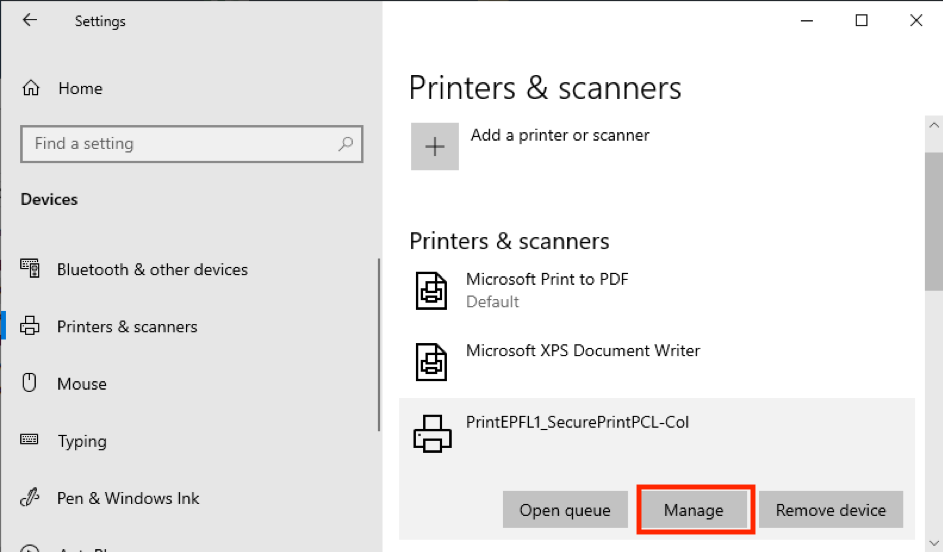943x552 pixels.
Task: Click the search magnifier icon
Action: coord(345,144)
